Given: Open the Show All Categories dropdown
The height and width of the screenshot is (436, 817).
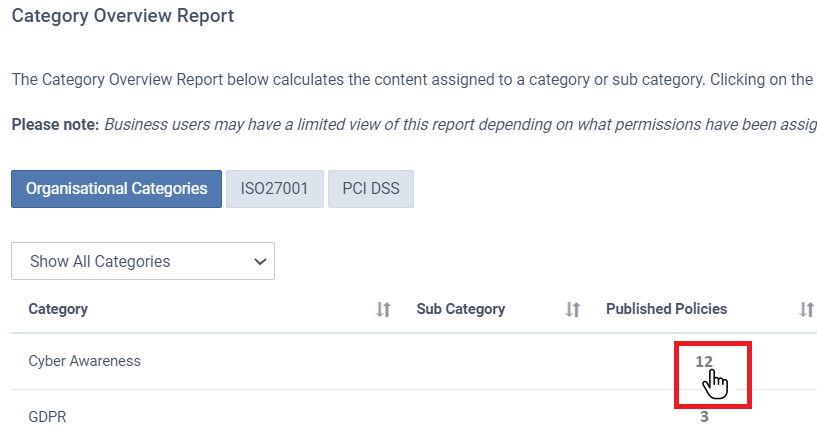Looking at the screenshot, I should tap(143, 261).
